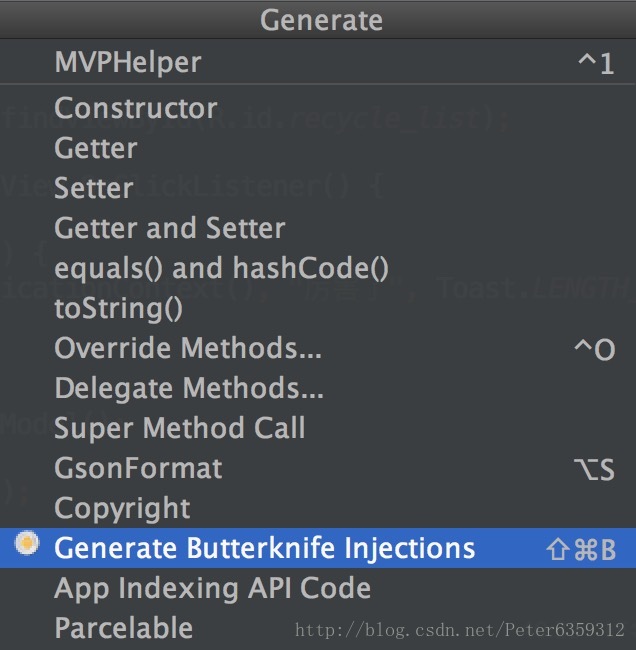636x650 pixels.
Task: Open Override Methods... dialog
Action: (x=318, y=348)
